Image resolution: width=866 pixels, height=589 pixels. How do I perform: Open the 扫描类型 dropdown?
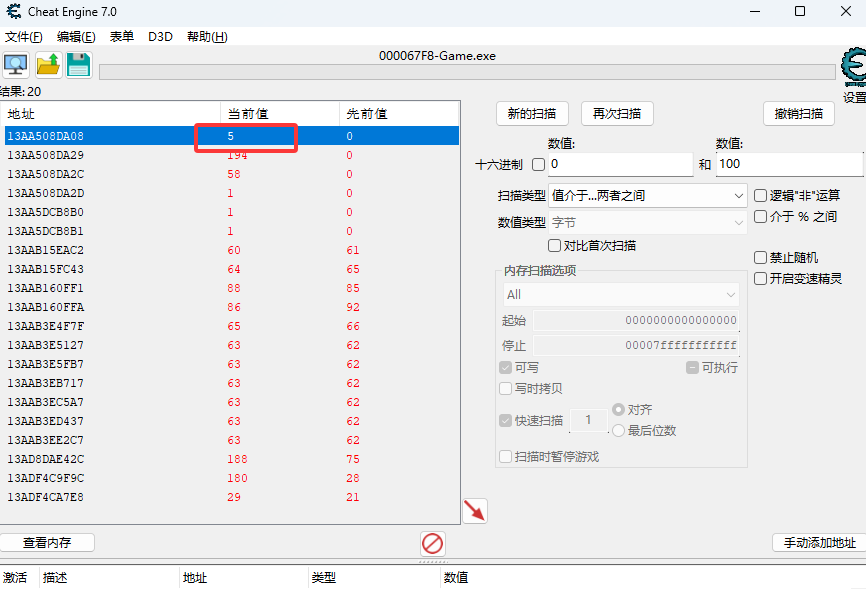(648, 196)
